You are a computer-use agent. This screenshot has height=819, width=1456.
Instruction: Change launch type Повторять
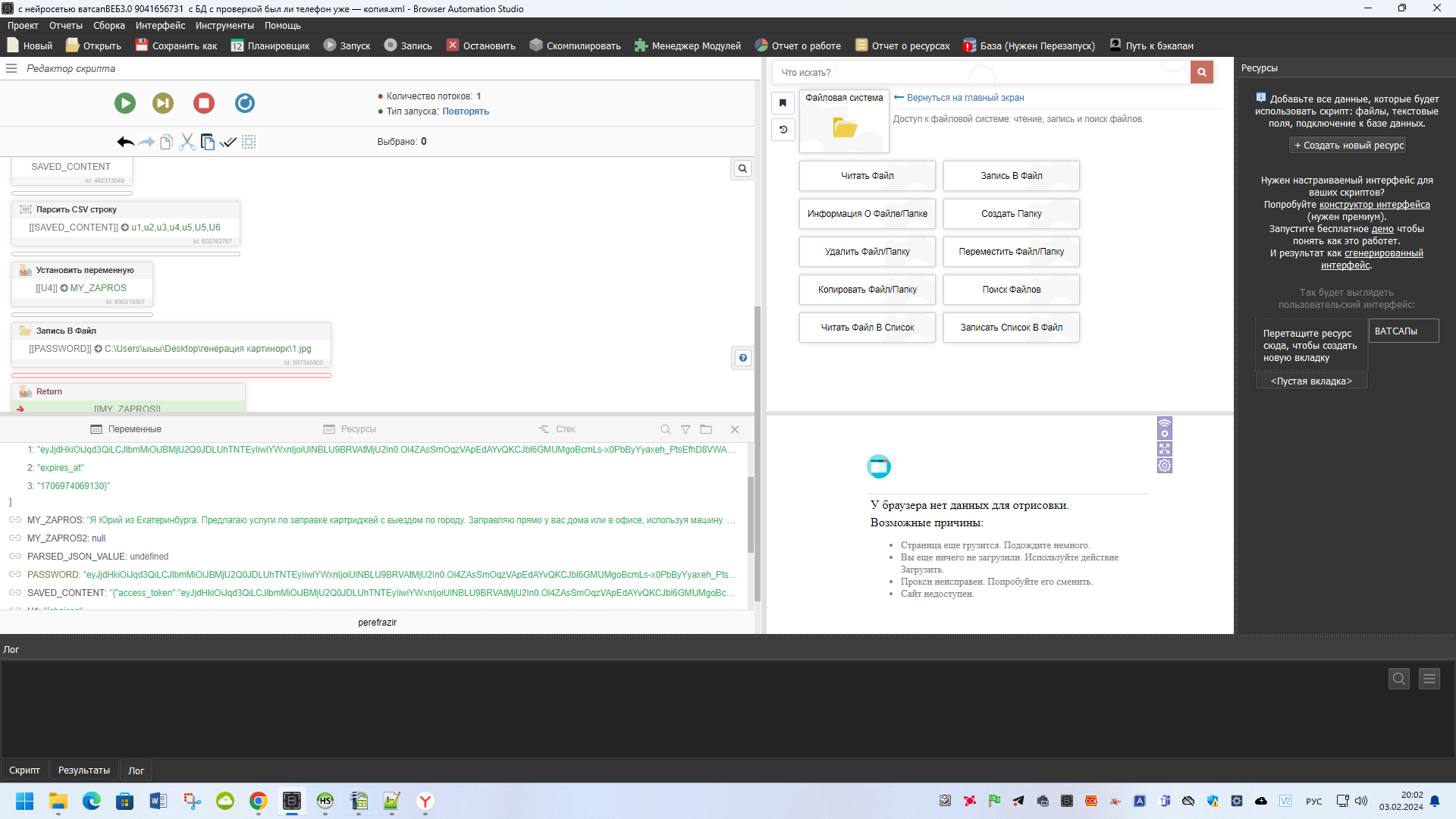466,111
